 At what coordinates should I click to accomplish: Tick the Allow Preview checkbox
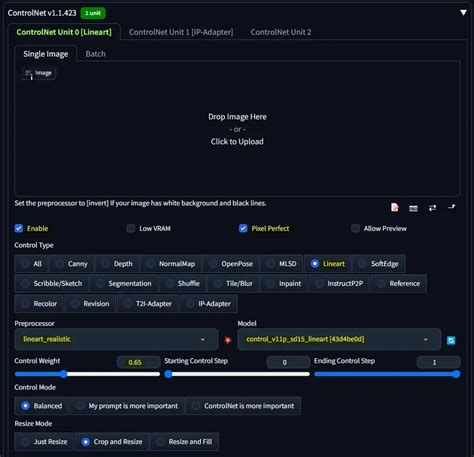point(355,228)
